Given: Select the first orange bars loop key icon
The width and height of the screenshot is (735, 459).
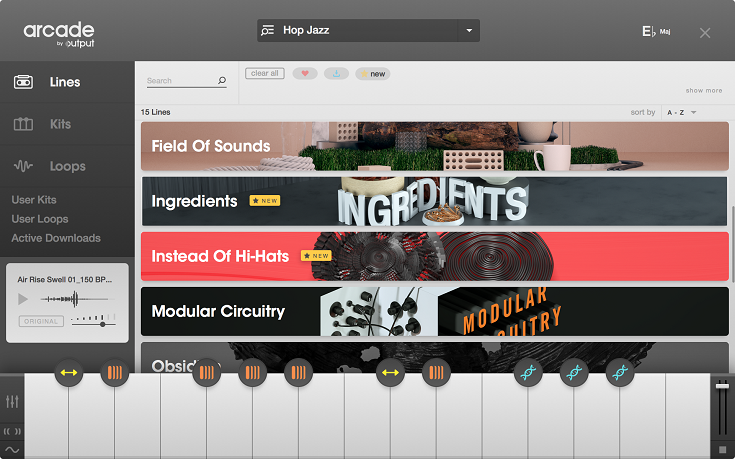Looking at the screenshot, I should coord(114,373).
